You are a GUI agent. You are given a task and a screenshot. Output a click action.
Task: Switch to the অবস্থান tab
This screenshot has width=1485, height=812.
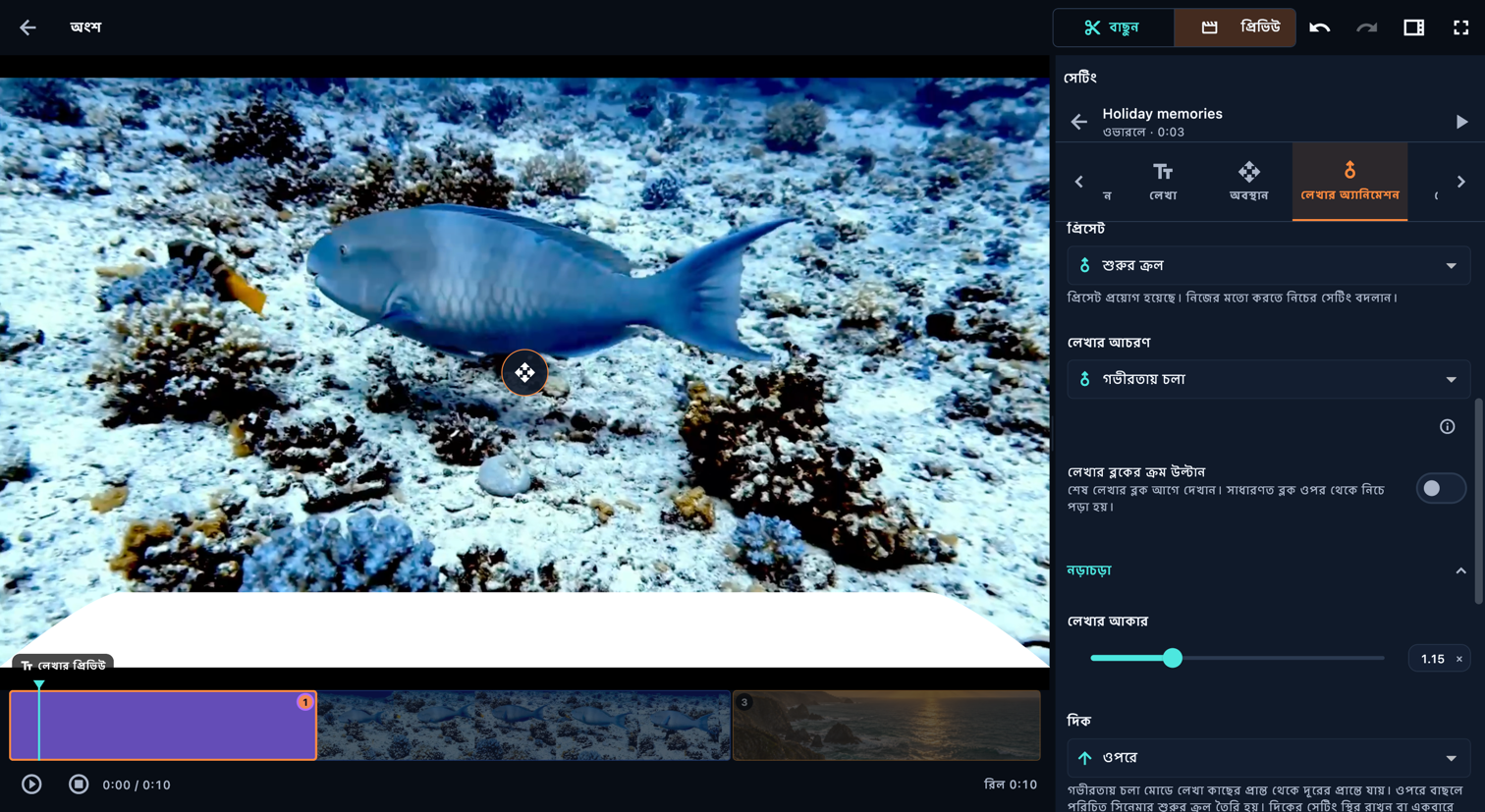tap(1248, 182)
